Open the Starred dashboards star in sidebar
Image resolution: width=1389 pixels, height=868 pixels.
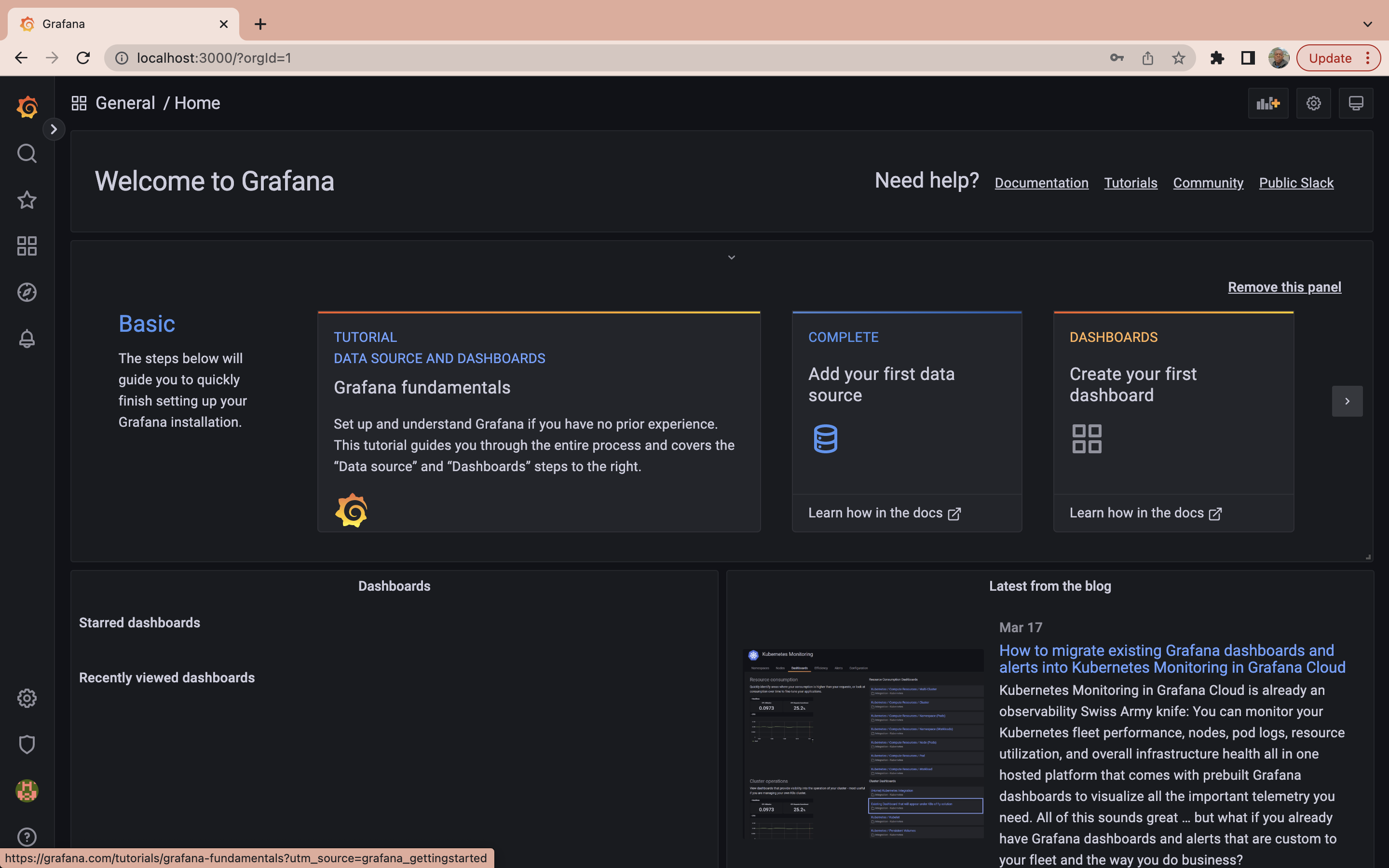click(27, 200)
